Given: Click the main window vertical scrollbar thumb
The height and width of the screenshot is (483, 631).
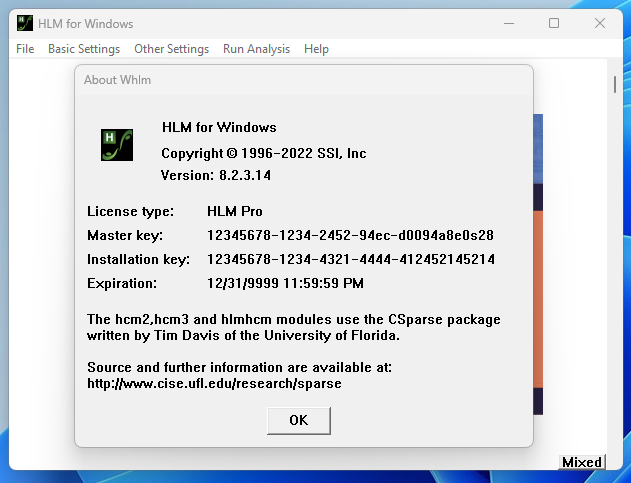Looking at the screenshot, I should (x=615, y=85).
